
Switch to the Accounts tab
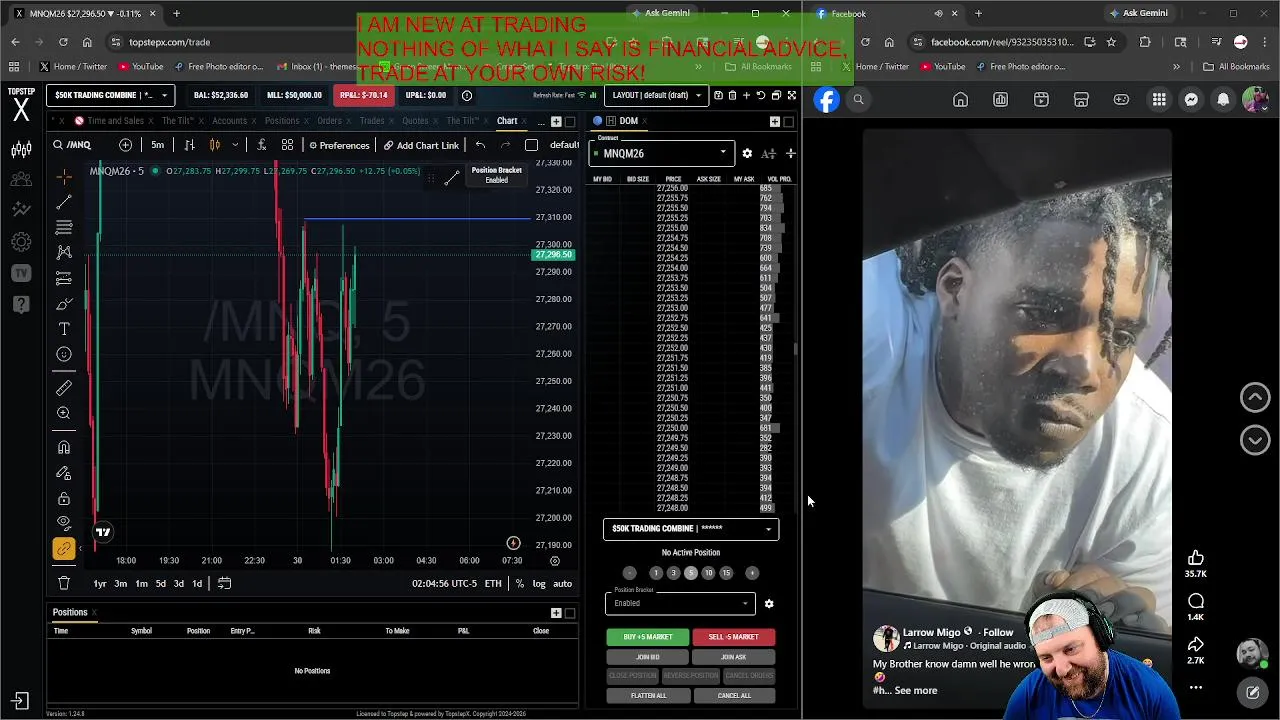[x=229, y=121]
